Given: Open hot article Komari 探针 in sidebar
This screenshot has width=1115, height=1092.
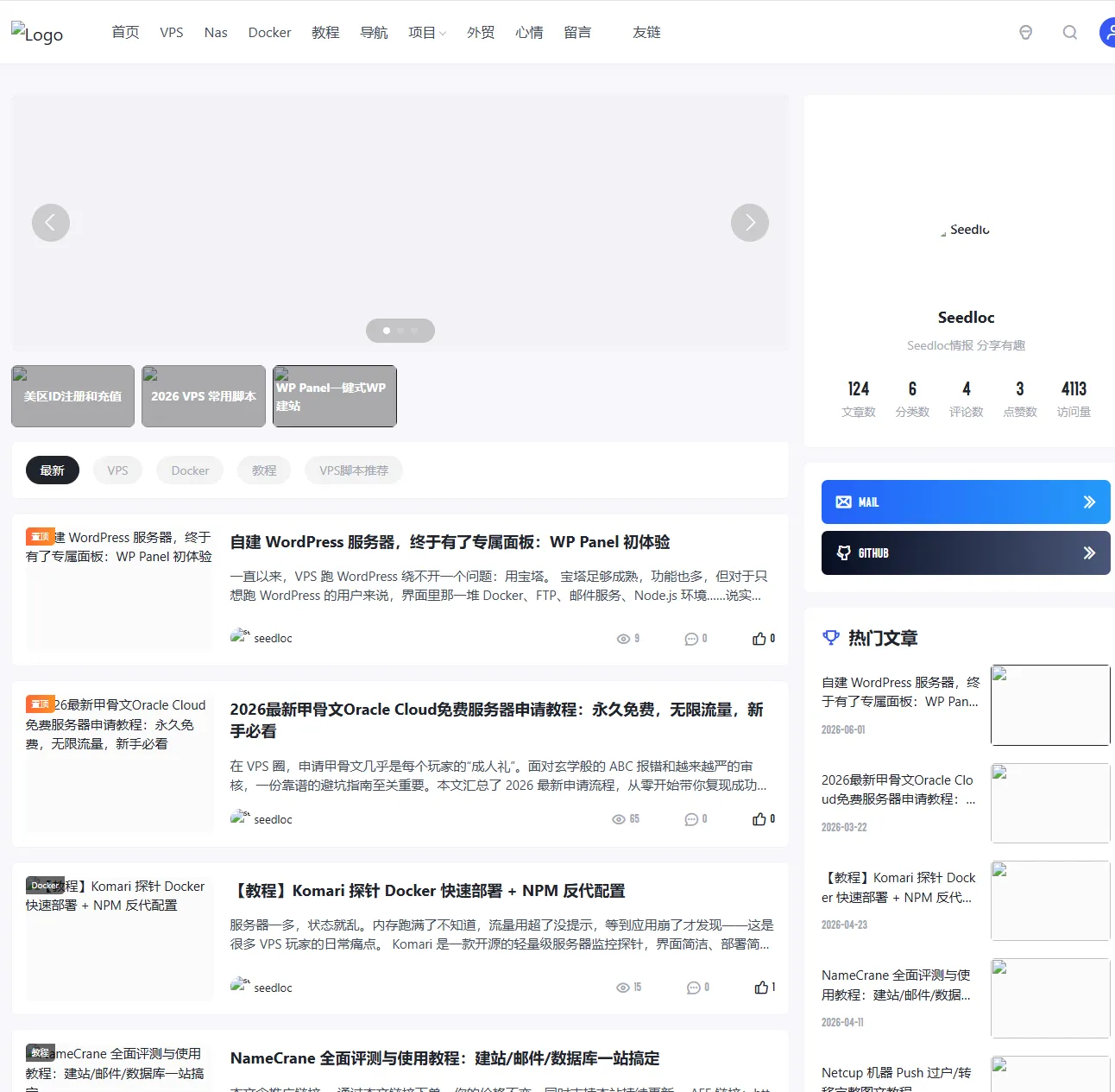Looking at the screenshot, I should click(898, 887).
